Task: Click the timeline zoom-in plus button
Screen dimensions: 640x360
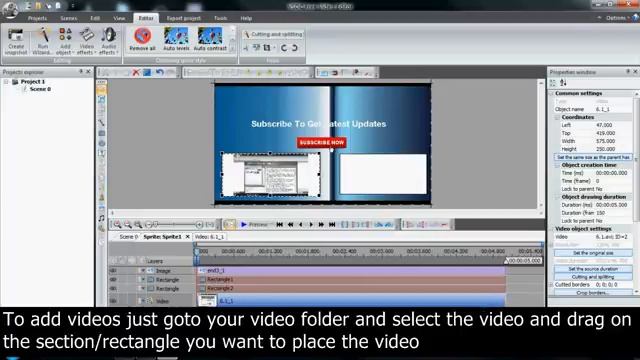Action: pyautogui.click(x=199, y=224)
